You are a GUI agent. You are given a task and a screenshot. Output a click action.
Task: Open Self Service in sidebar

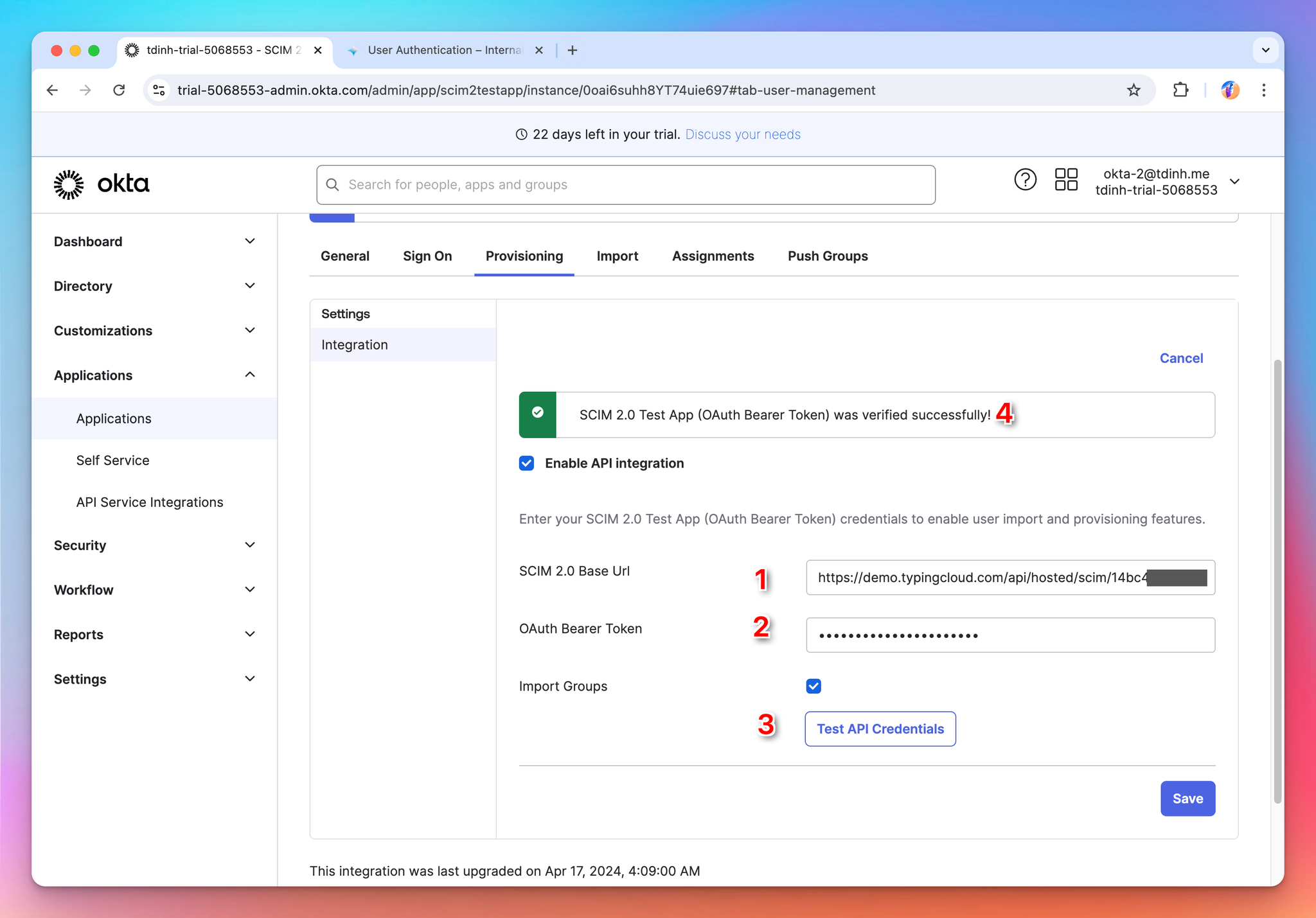coord(112,461)
